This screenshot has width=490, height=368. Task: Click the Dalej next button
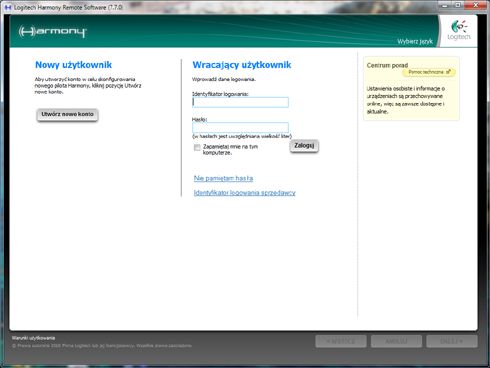(452, 341)
